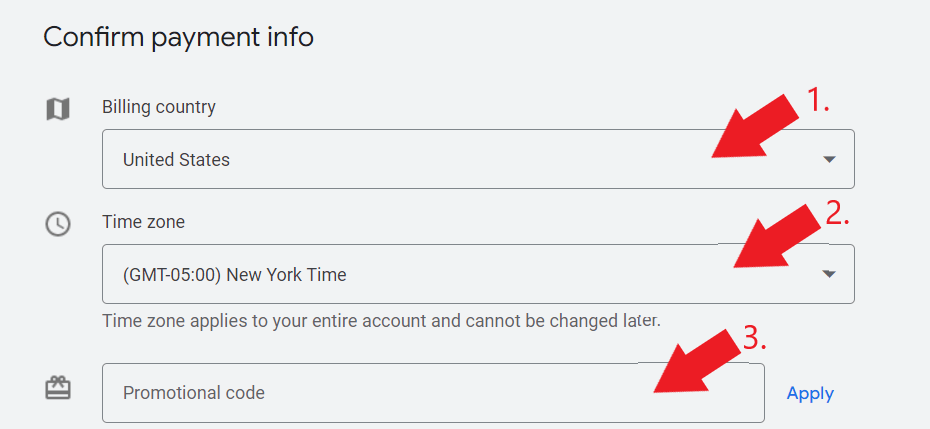The height and width of the screenshot is (429, 930).
Task: Apply the promotional code
Action: [x=810, y=393]
